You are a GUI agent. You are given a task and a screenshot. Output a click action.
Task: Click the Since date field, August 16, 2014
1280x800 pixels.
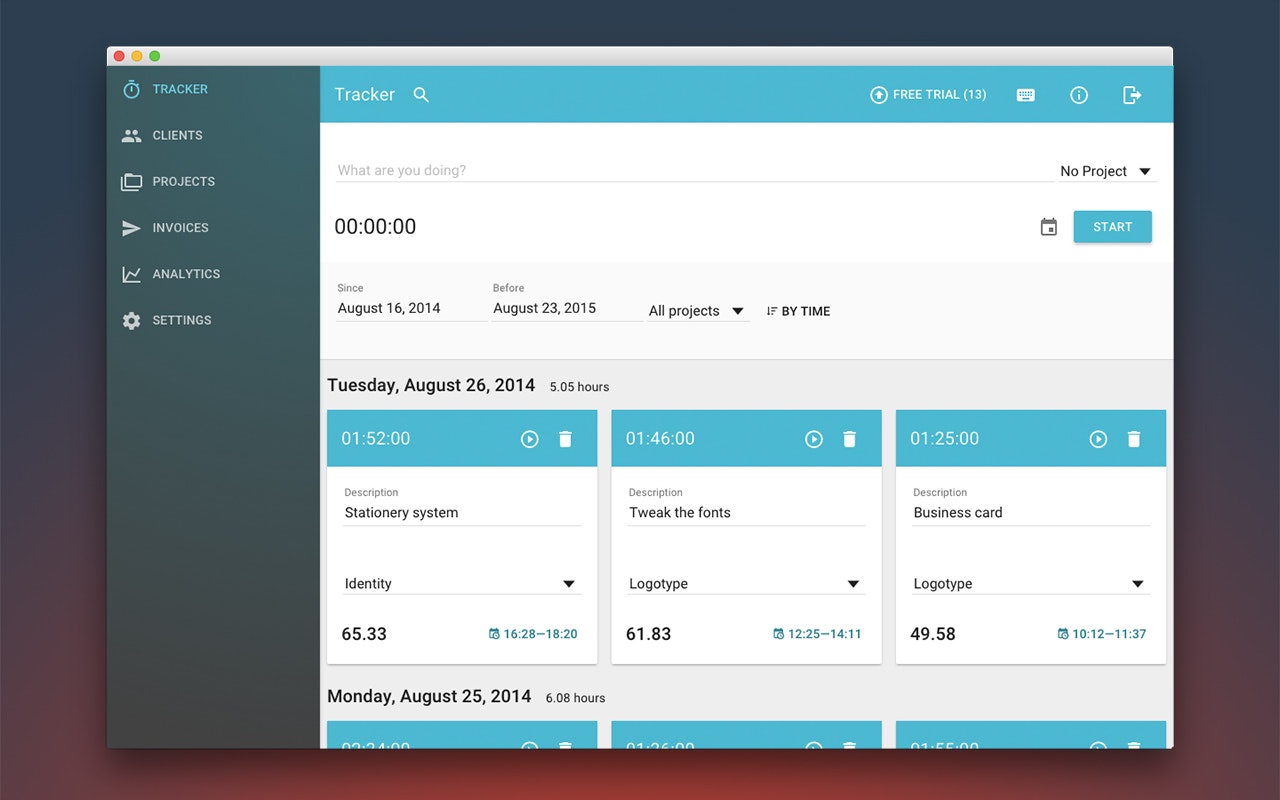tap(411, 308)
